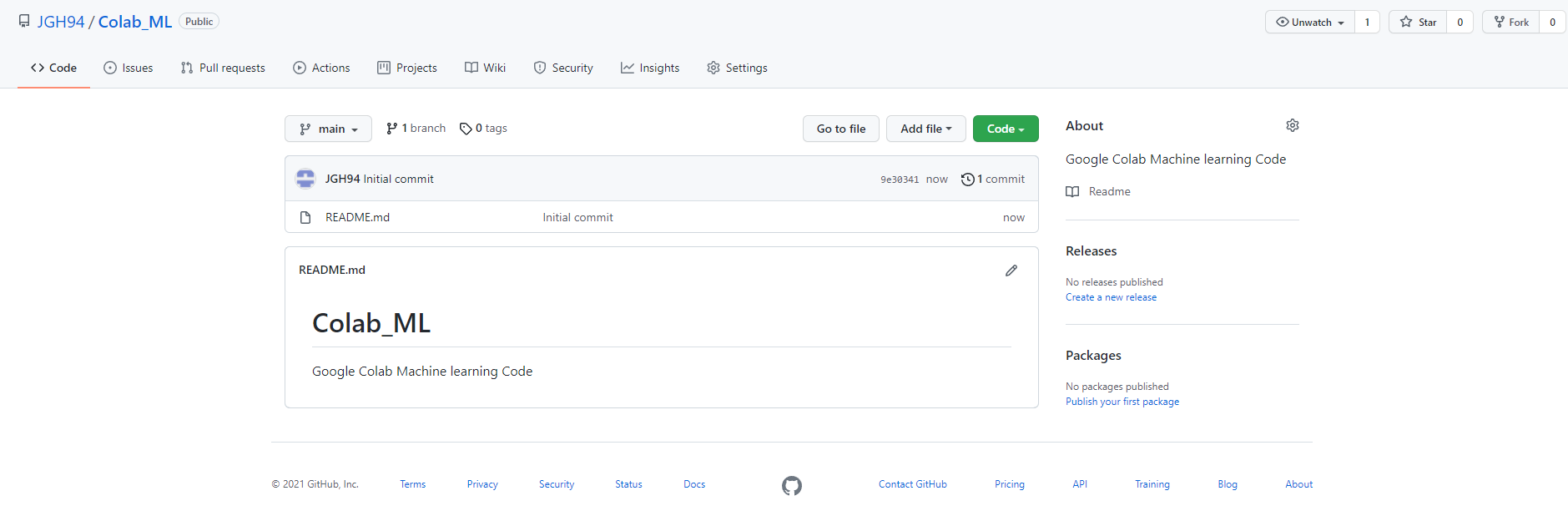Screen dimensions: 1568x511
Task: View the 0 tags link
Action: pos(483,129)
